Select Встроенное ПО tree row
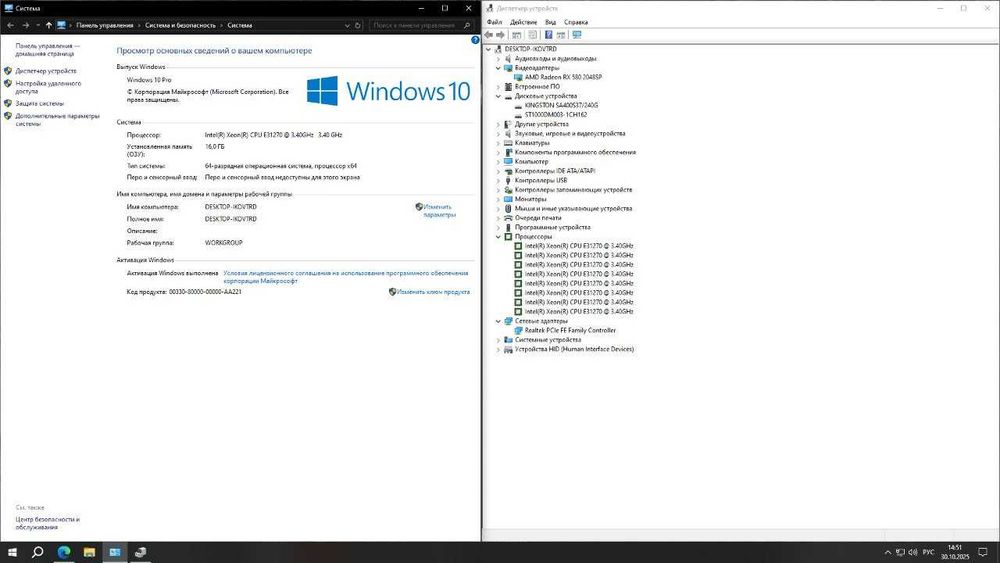 click(x=537, y=87)
